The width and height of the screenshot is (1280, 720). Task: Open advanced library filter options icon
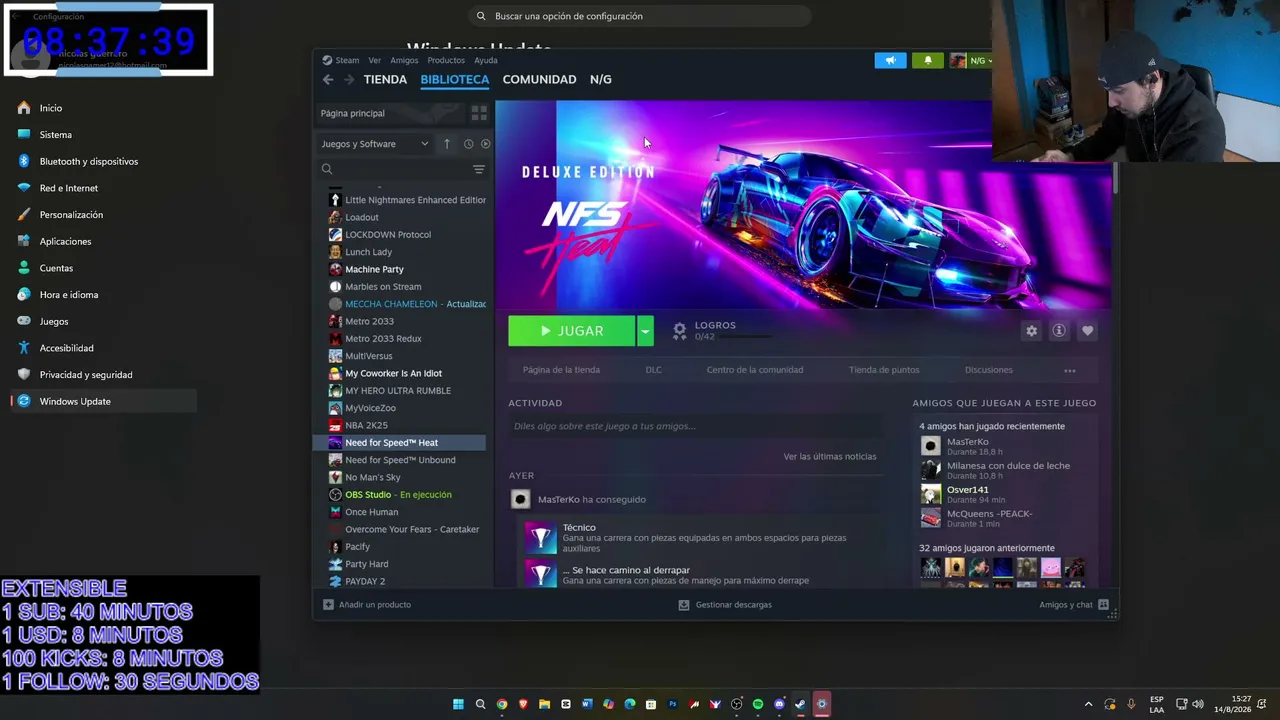(x=479, y=169)
